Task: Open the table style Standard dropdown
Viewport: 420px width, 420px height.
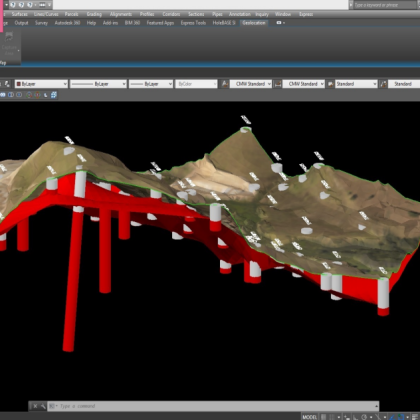Action: [x=356, y=84]
